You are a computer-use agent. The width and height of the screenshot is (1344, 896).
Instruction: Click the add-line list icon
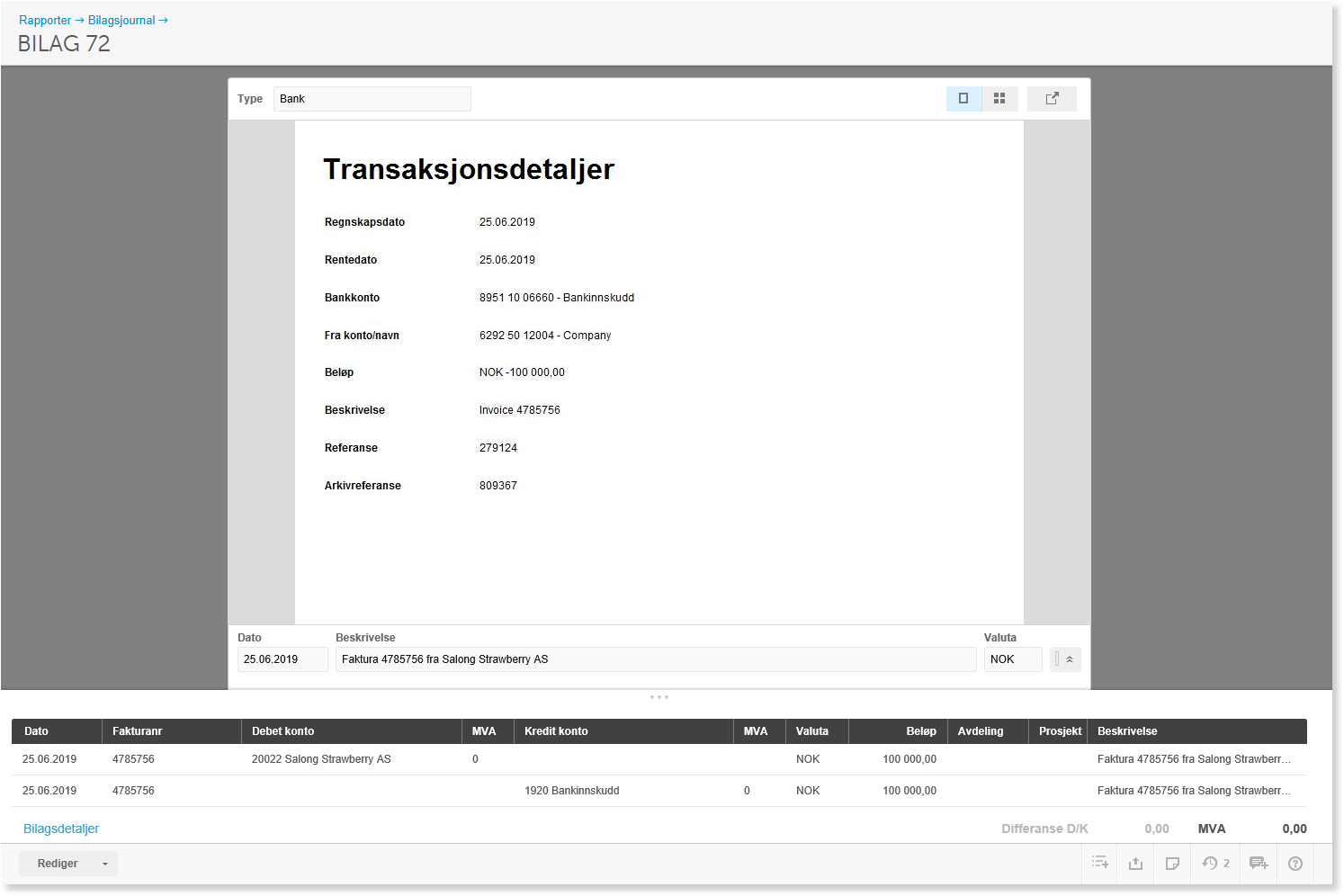(x=1099, y=863)
